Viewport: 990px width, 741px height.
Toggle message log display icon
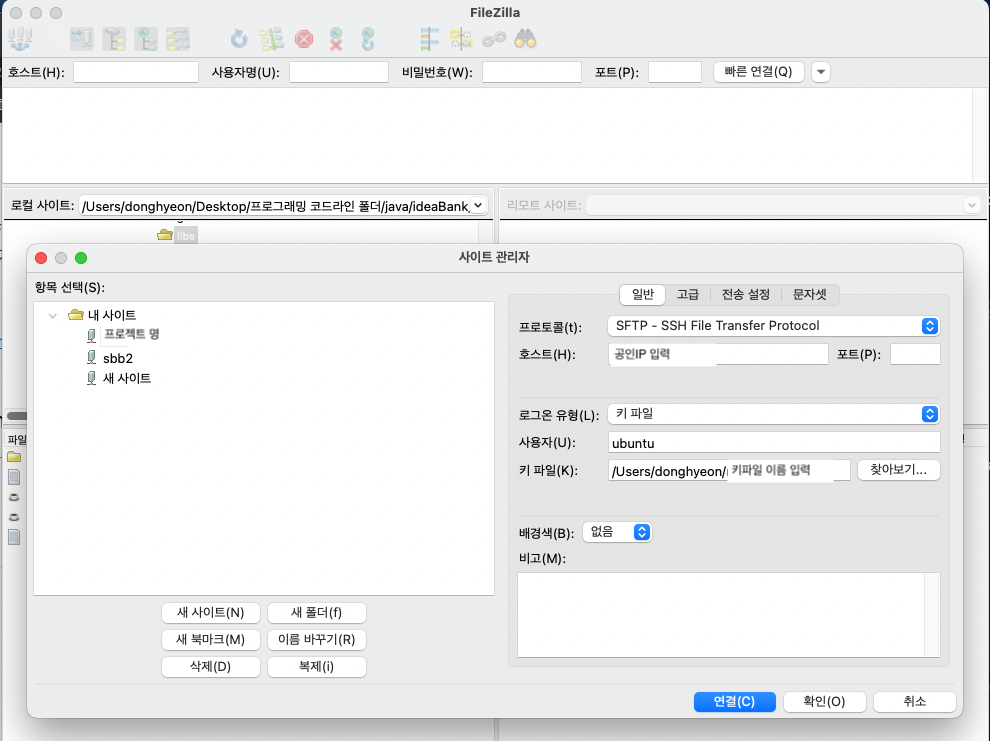81,39
